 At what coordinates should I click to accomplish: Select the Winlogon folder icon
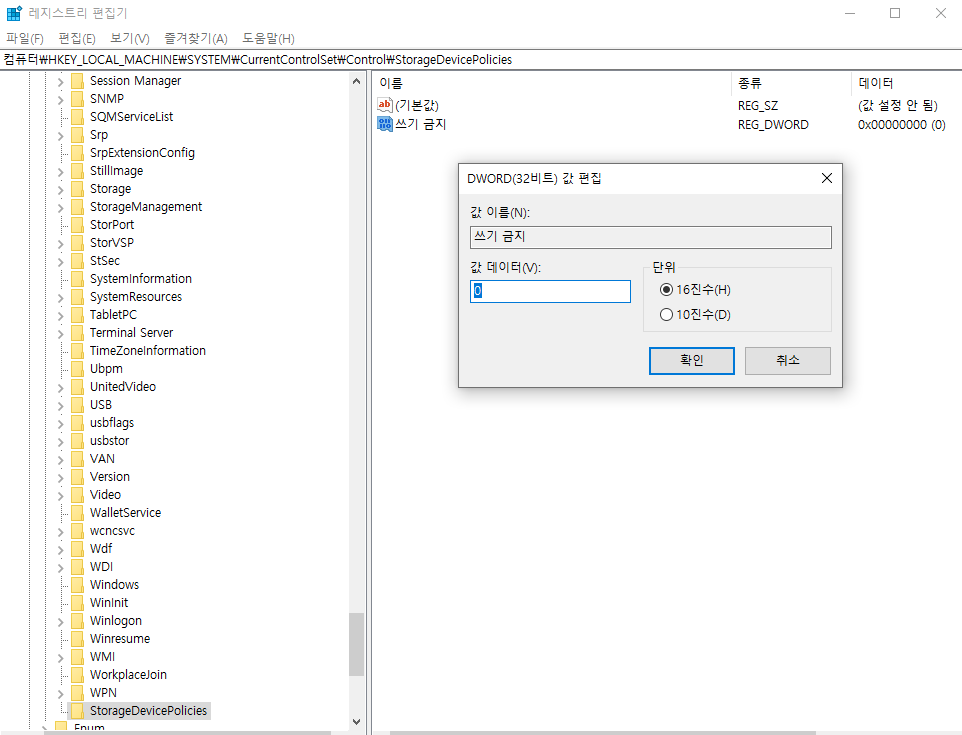[x=77, y=621]
